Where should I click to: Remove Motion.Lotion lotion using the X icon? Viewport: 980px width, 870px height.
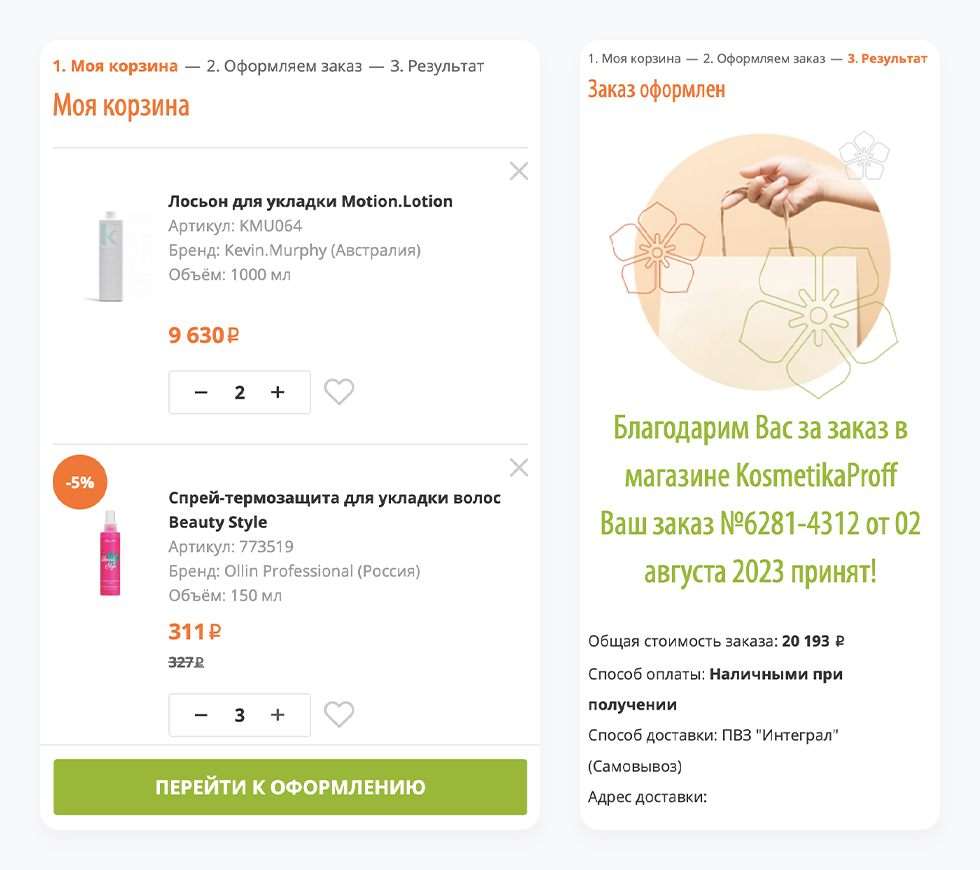[x=518, y=171]
